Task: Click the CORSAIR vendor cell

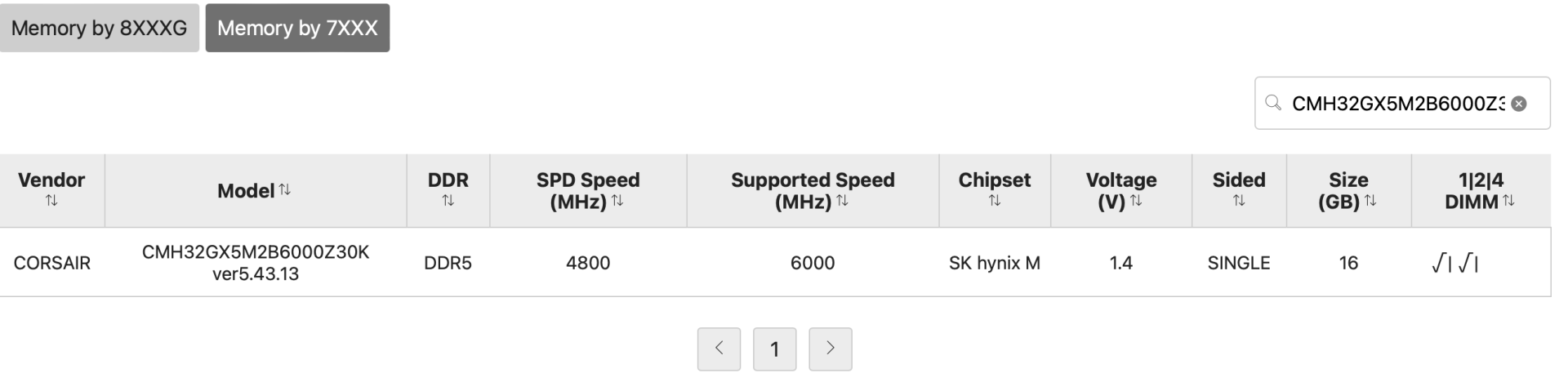Action: point(52,263)
